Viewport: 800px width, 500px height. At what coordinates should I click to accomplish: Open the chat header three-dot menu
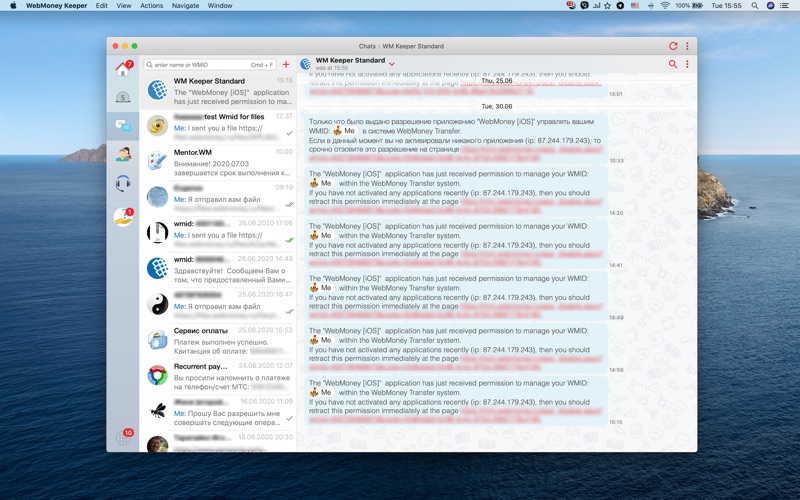pos(687,64)
